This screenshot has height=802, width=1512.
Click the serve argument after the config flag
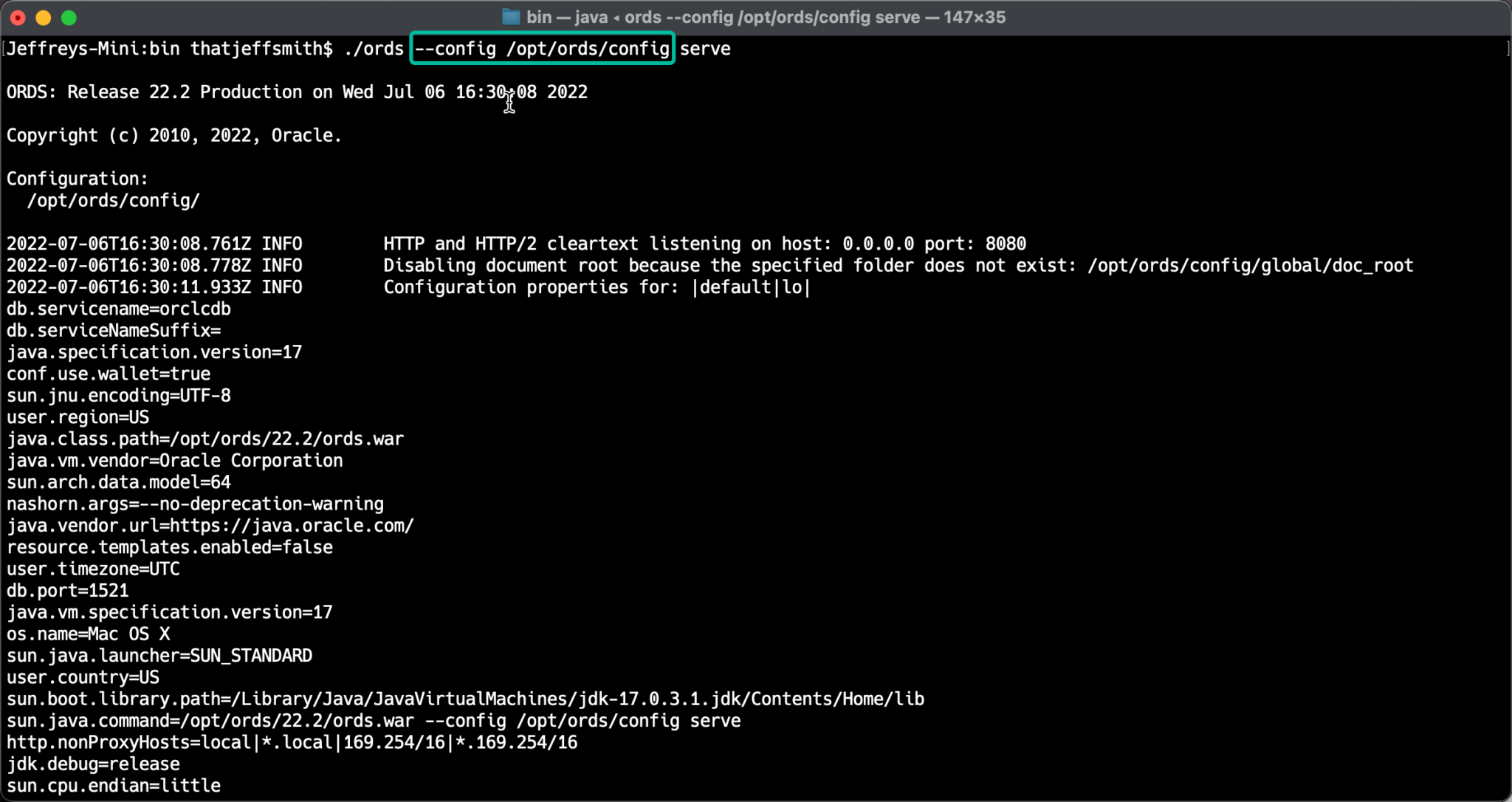pyautogui.click(x=706, y=48)
